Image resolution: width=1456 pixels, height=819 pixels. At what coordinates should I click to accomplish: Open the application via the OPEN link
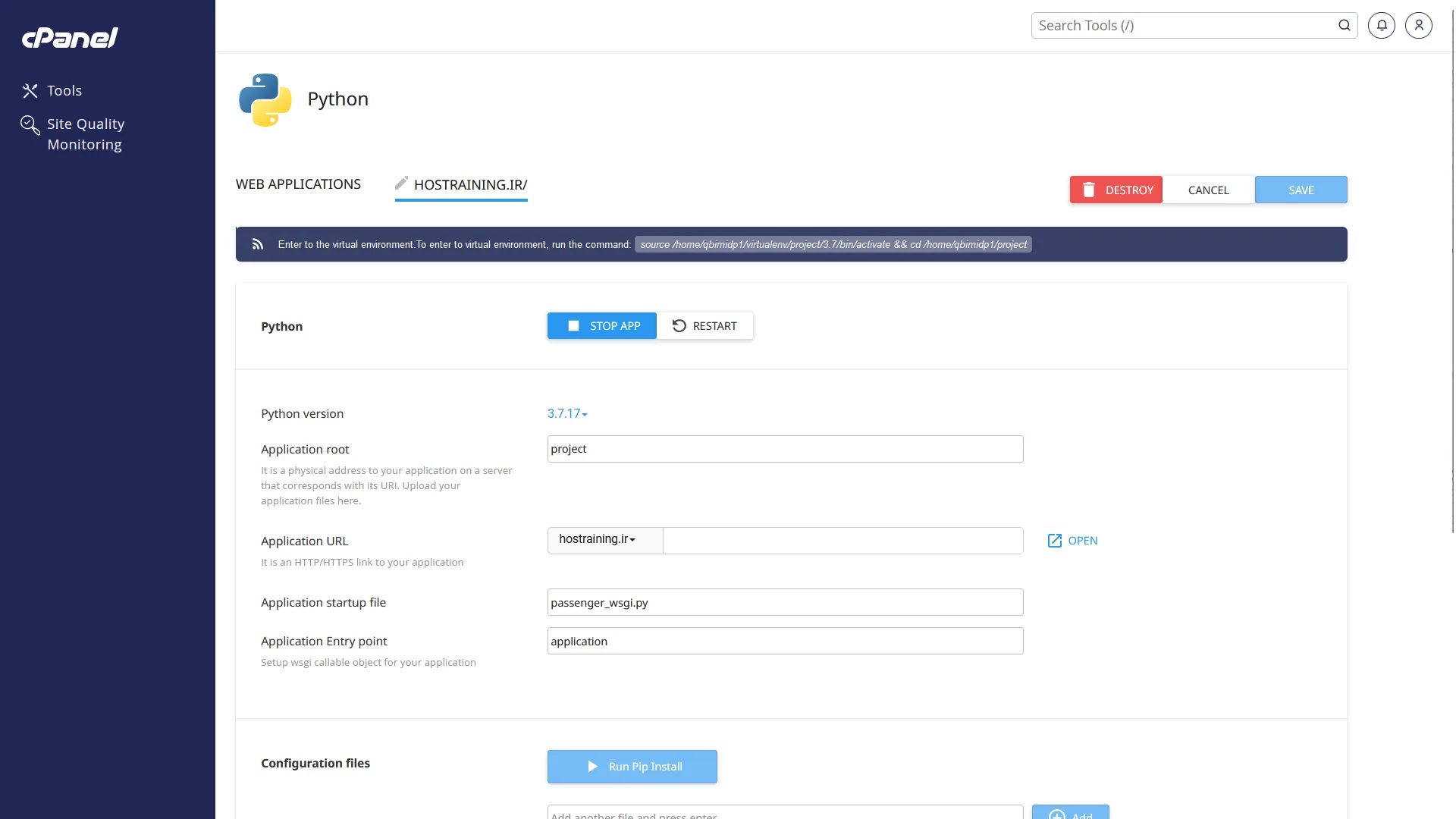click(x=1072, y=541)
